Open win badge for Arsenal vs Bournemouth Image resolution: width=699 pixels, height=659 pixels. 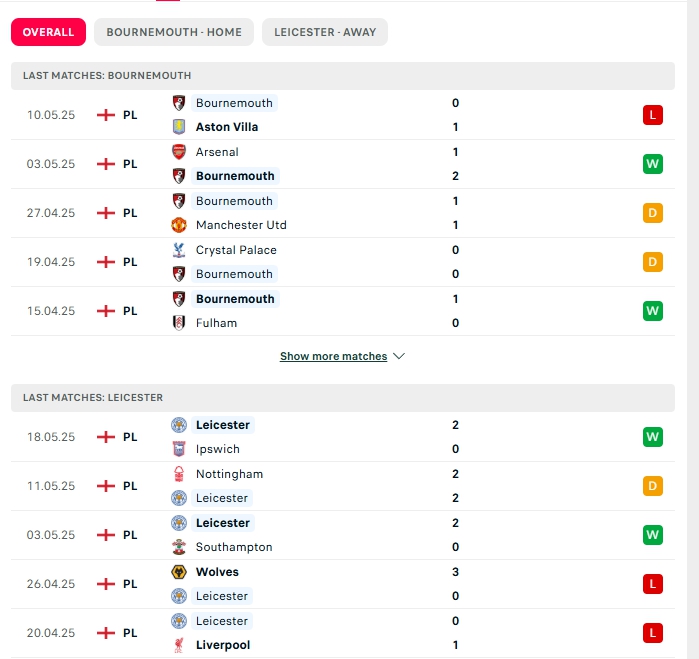pyautogui.click(x=653, y=164)
